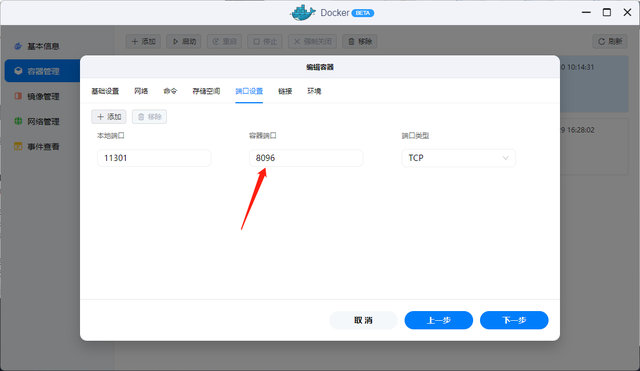Click the local port field 11301
The height and width of the screenshot is (371, 640).
click(154, 158)
